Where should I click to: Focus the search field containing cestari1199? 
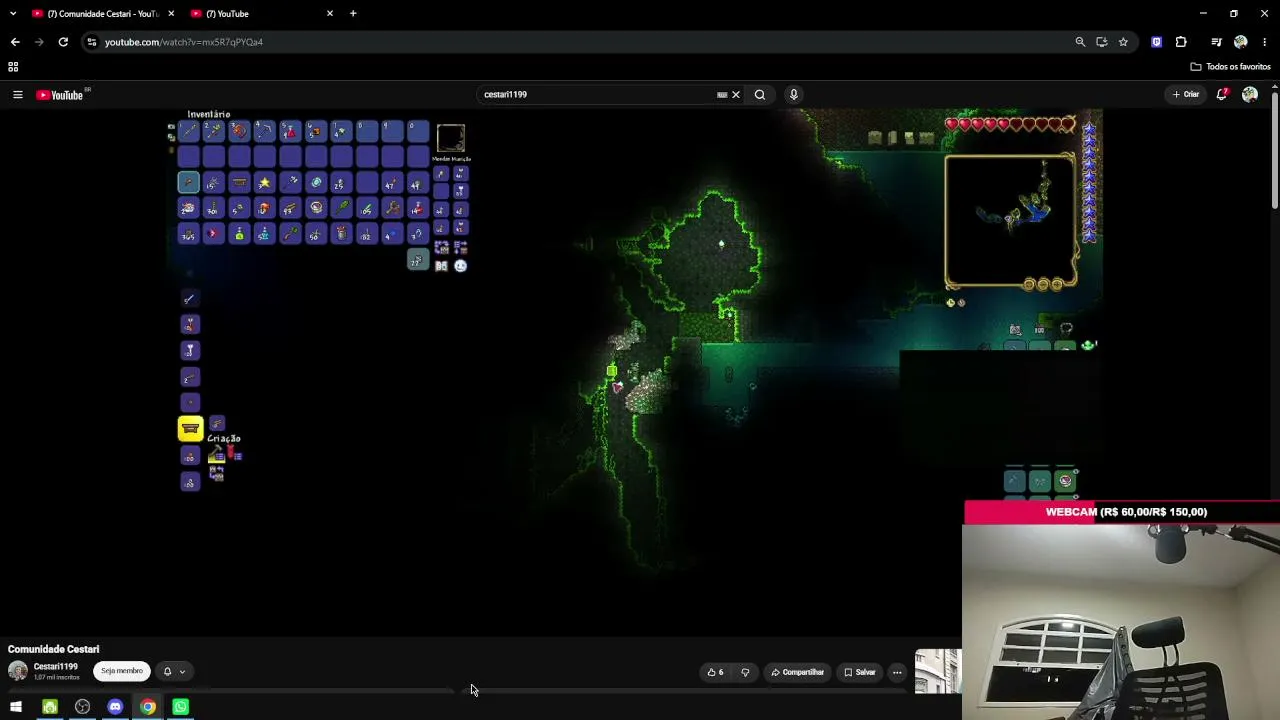pyautogui.click(x=597, y=95)
